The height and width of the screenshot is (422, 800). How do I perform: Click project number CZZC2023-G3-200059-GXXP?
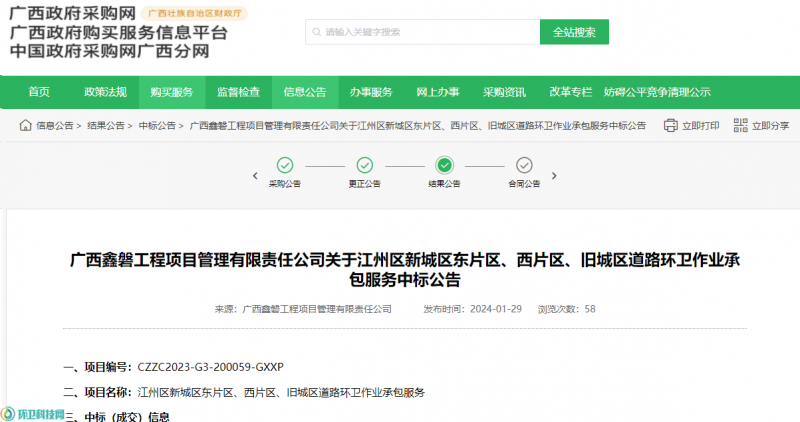pyautogui.click(x=211, y=367)
